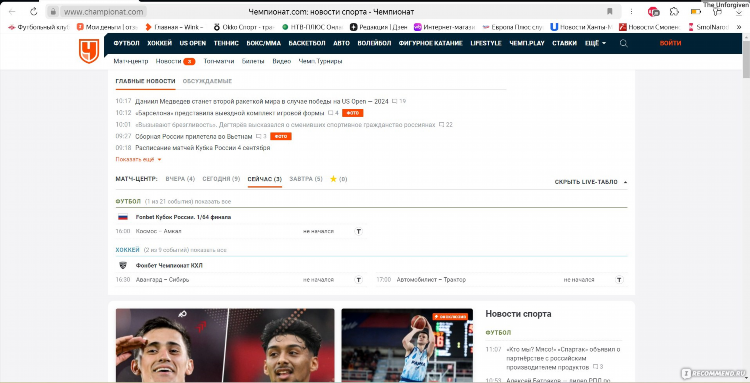Open the ТЕННИС section
750x383 pixels.
point(226,43)
